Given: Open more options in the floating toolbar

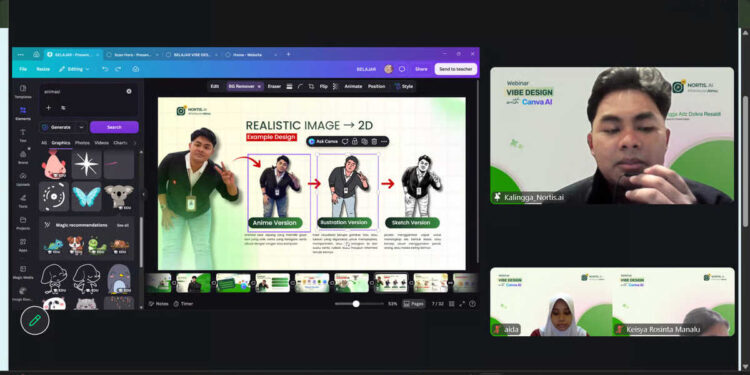Looking at the screenshot, I should 384,142.
